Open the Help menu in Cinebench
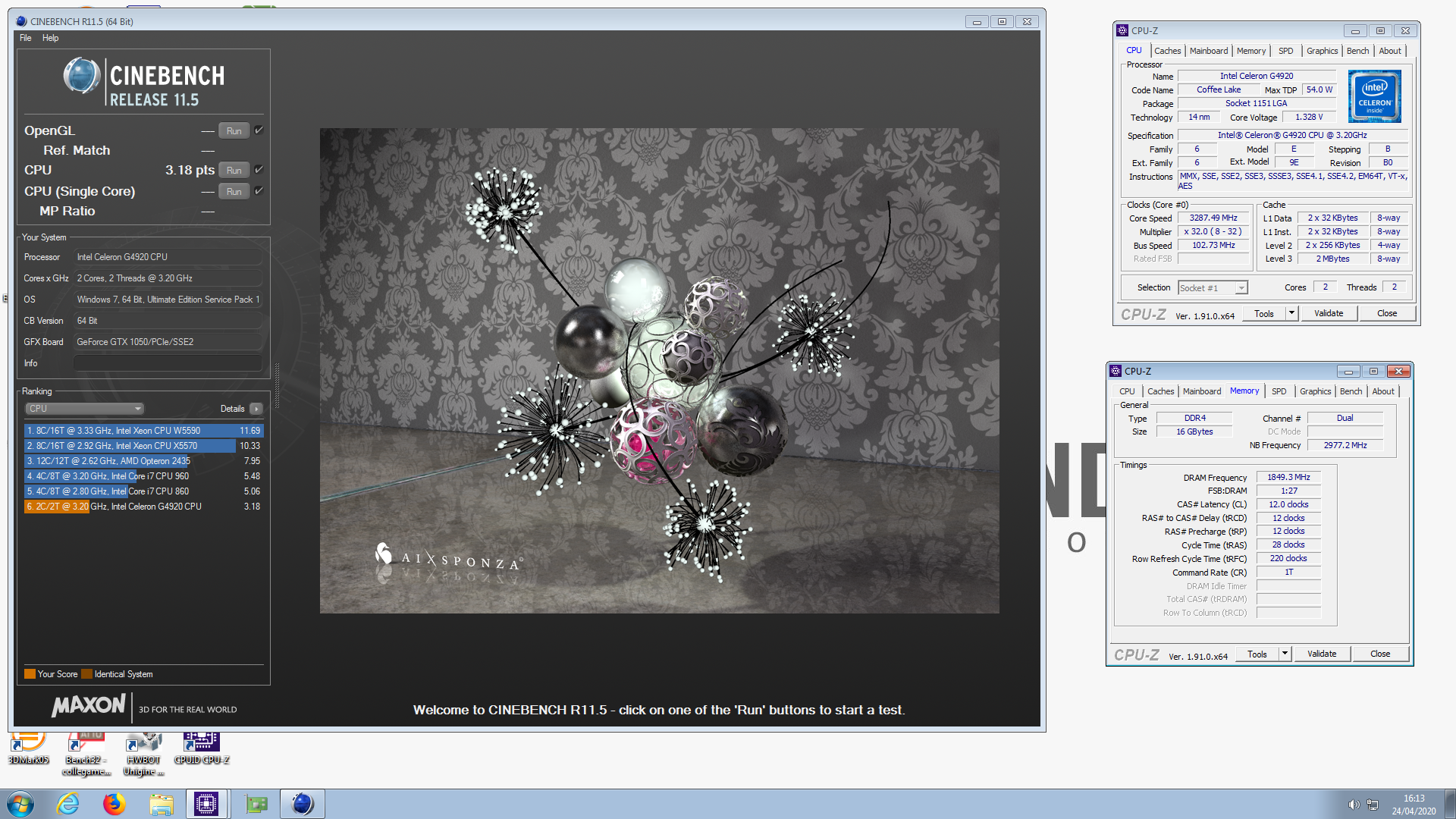 click(x=50, y=38)
